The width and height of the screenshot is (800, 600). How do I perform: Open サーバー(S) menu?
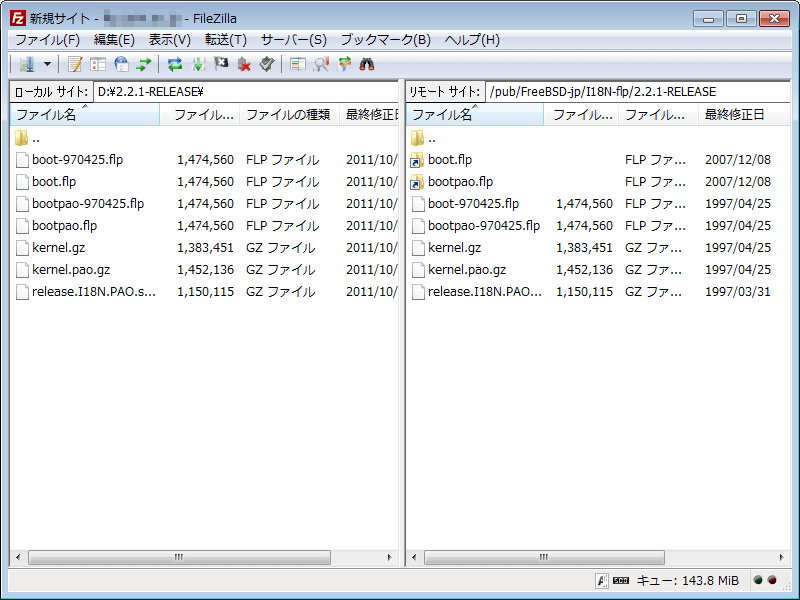click(293, 40)
